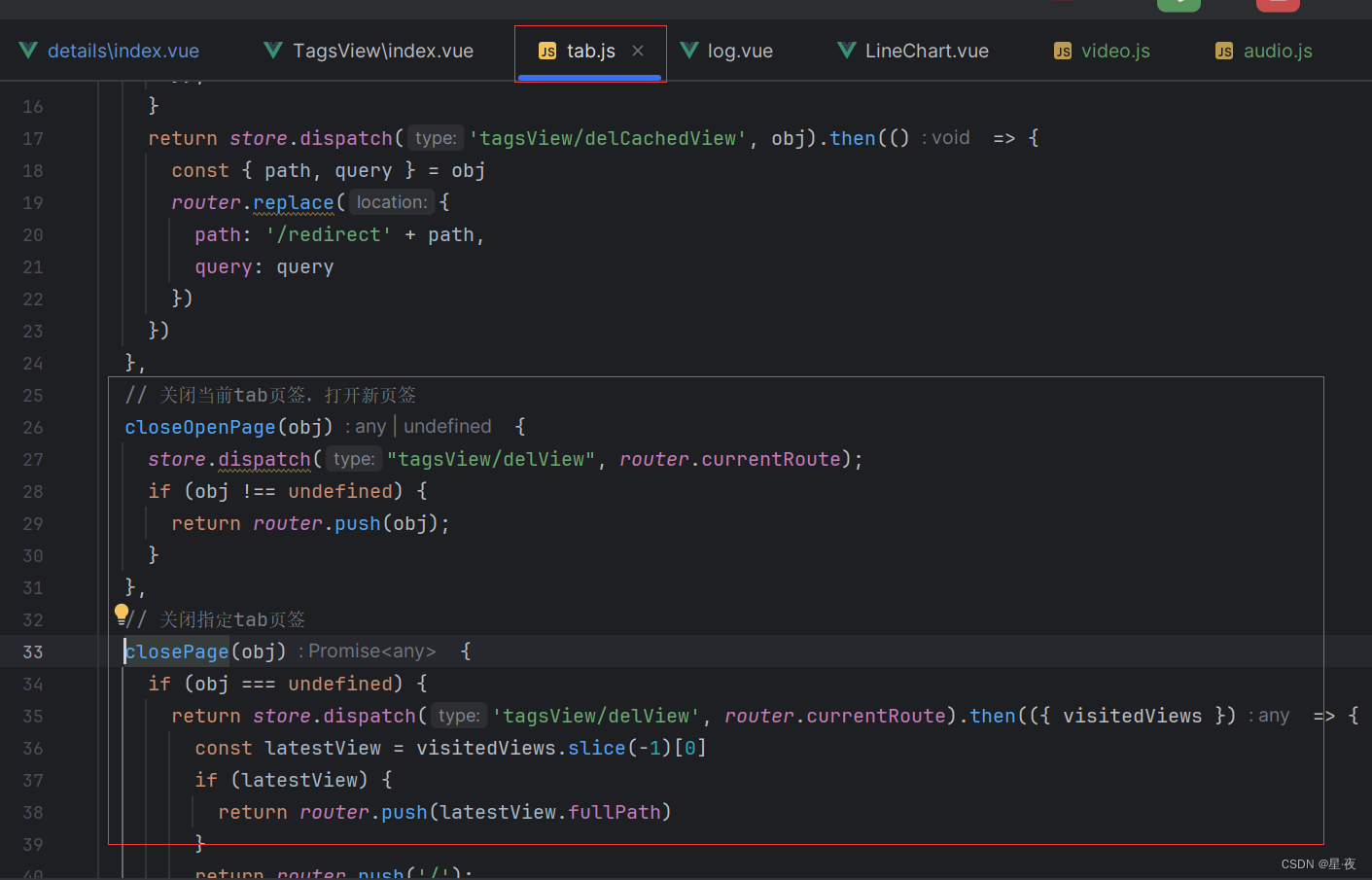The width and height of the screenshot is (1372, 880).
Task: Click the lightbulb quick-fix icon on line 32
Action: [122, 614]
